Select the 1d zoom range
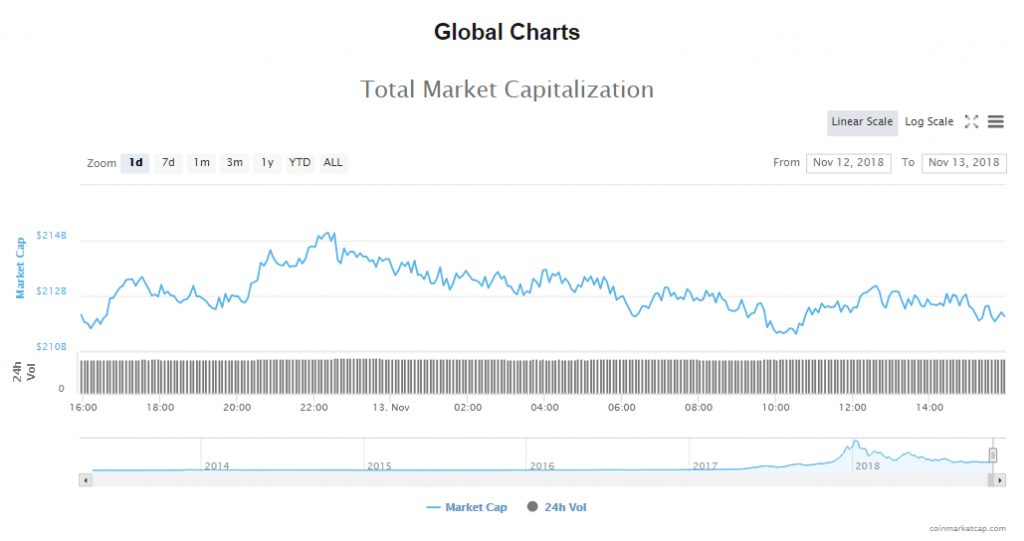This screenshot has width=1024, height=541. (135, 163)
